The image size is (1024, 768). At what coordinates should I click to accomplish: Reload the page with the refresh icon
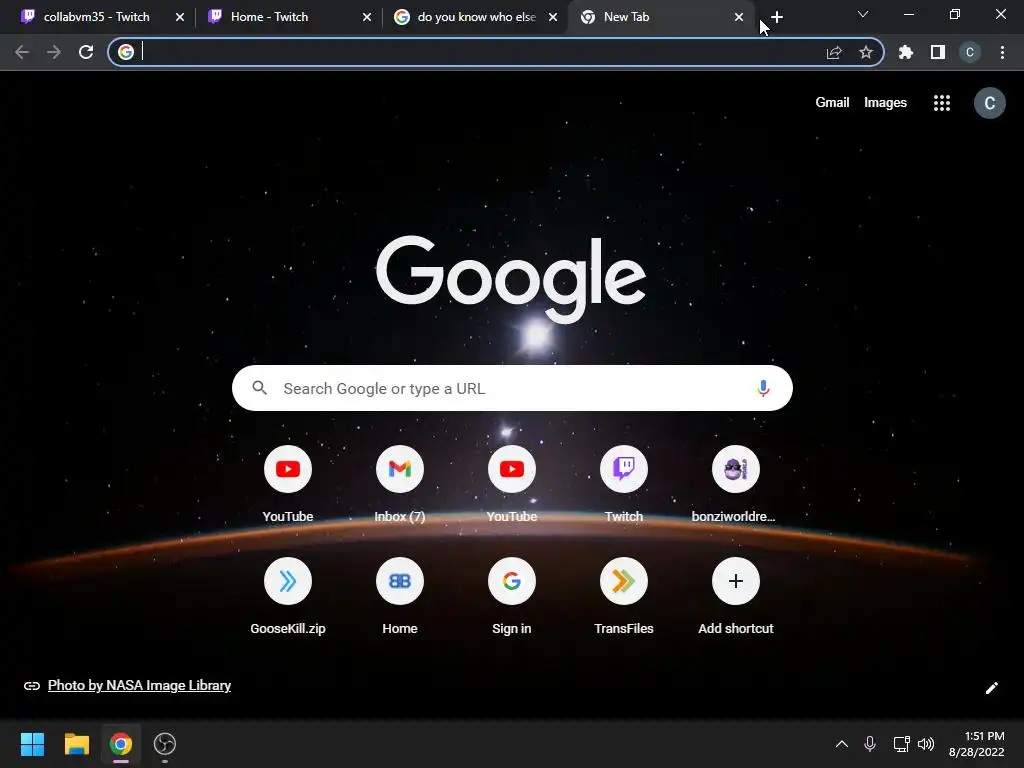[86, 52]
